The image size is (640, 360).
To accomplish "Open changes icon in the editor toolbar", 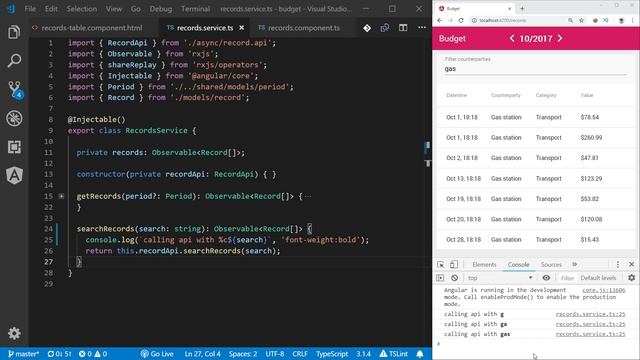I will click(x=384, y=28).
